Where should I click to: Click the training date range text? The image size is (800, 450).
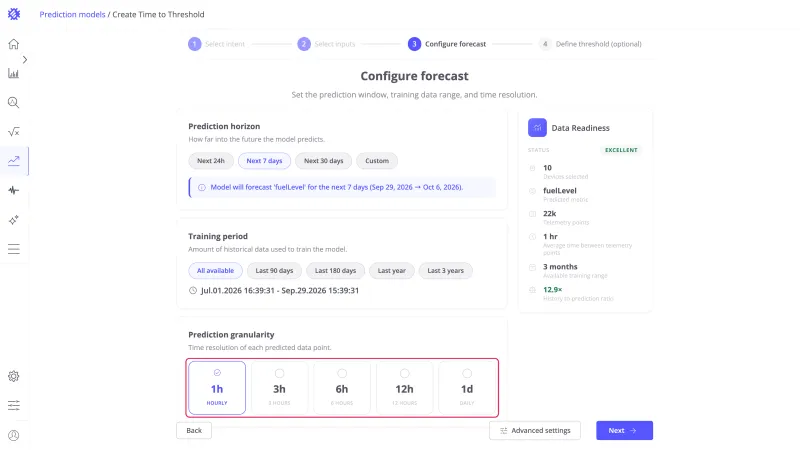click(x=280, y=291)
